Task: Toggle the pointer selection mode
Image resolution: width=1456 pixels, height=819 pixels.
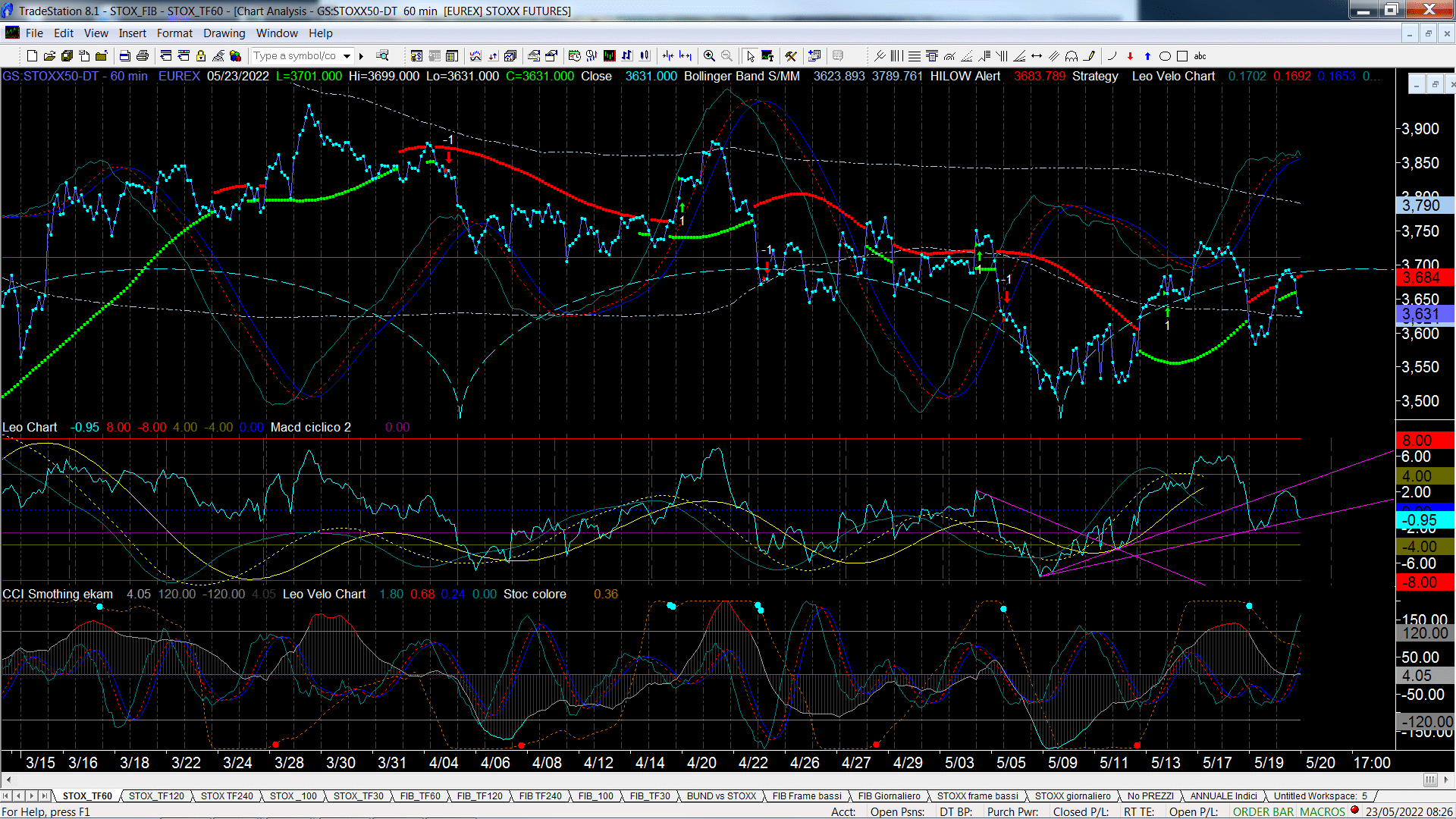Action: click(750, 56)
